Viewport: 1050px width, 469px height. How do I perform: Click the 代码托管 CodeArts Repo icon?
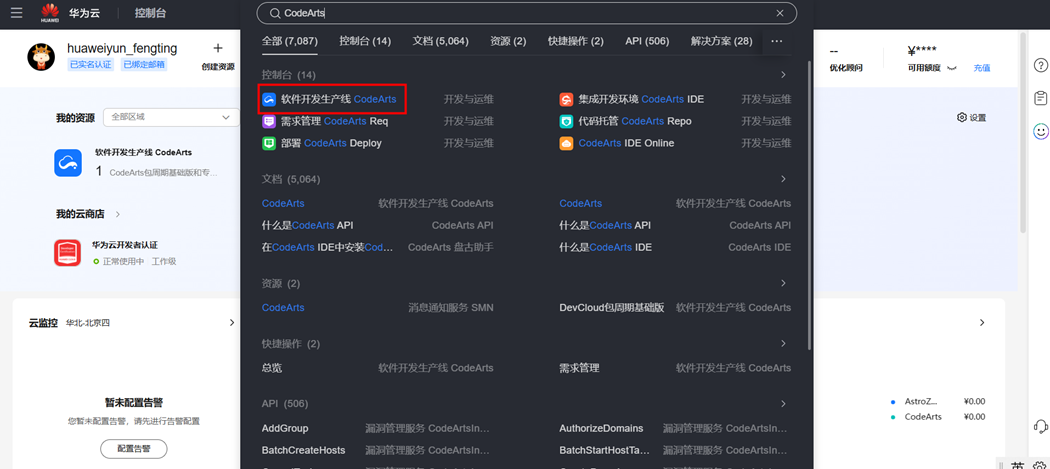pos(567,121)
